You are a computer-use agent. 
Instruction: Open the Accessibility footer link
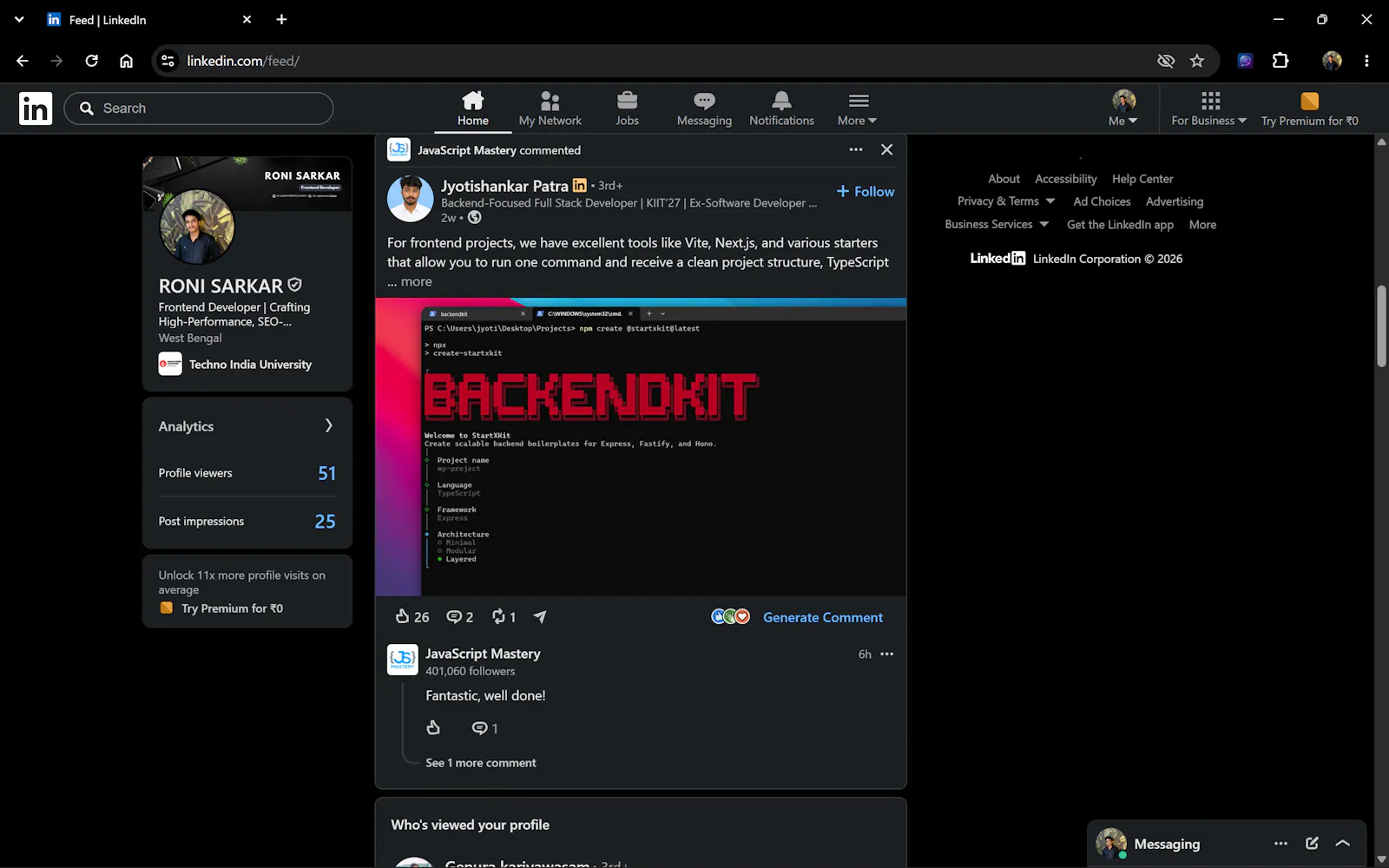click(x=1065, y=179)
